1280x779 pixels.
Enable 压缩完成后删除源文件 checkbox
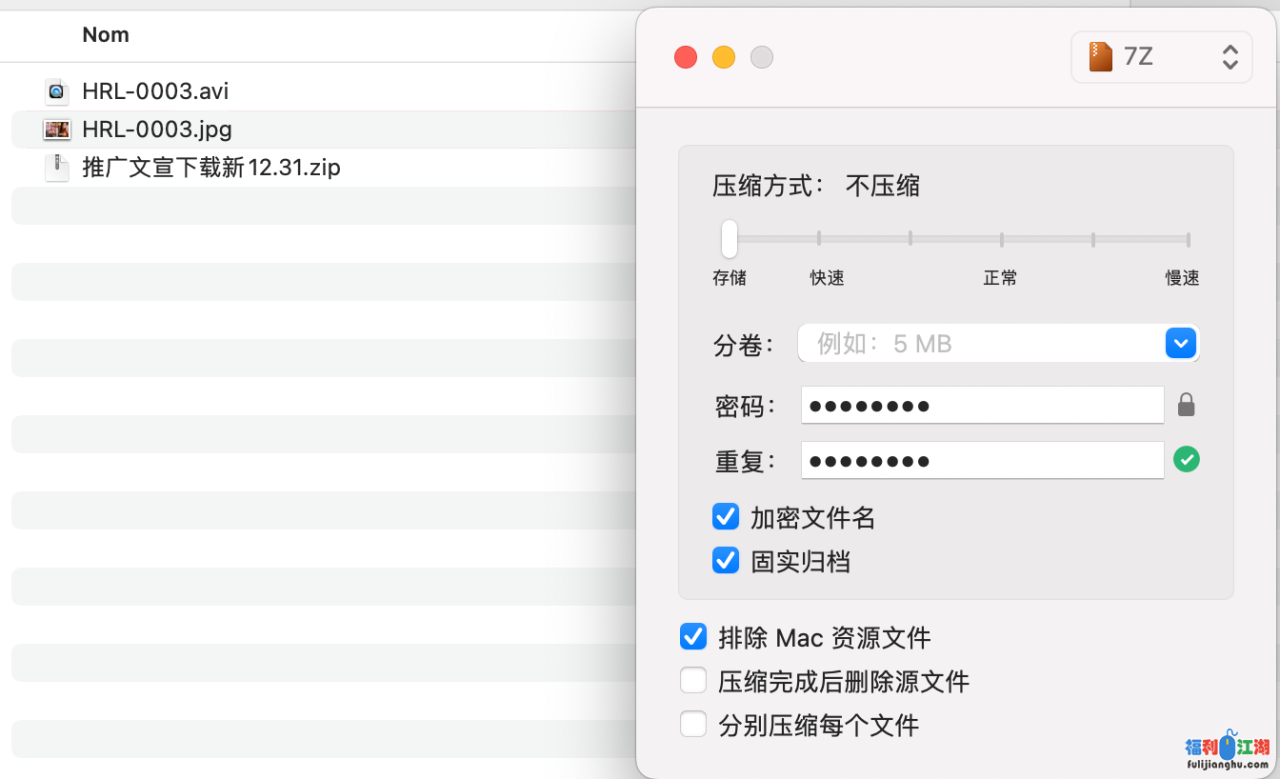pos(693,681)
